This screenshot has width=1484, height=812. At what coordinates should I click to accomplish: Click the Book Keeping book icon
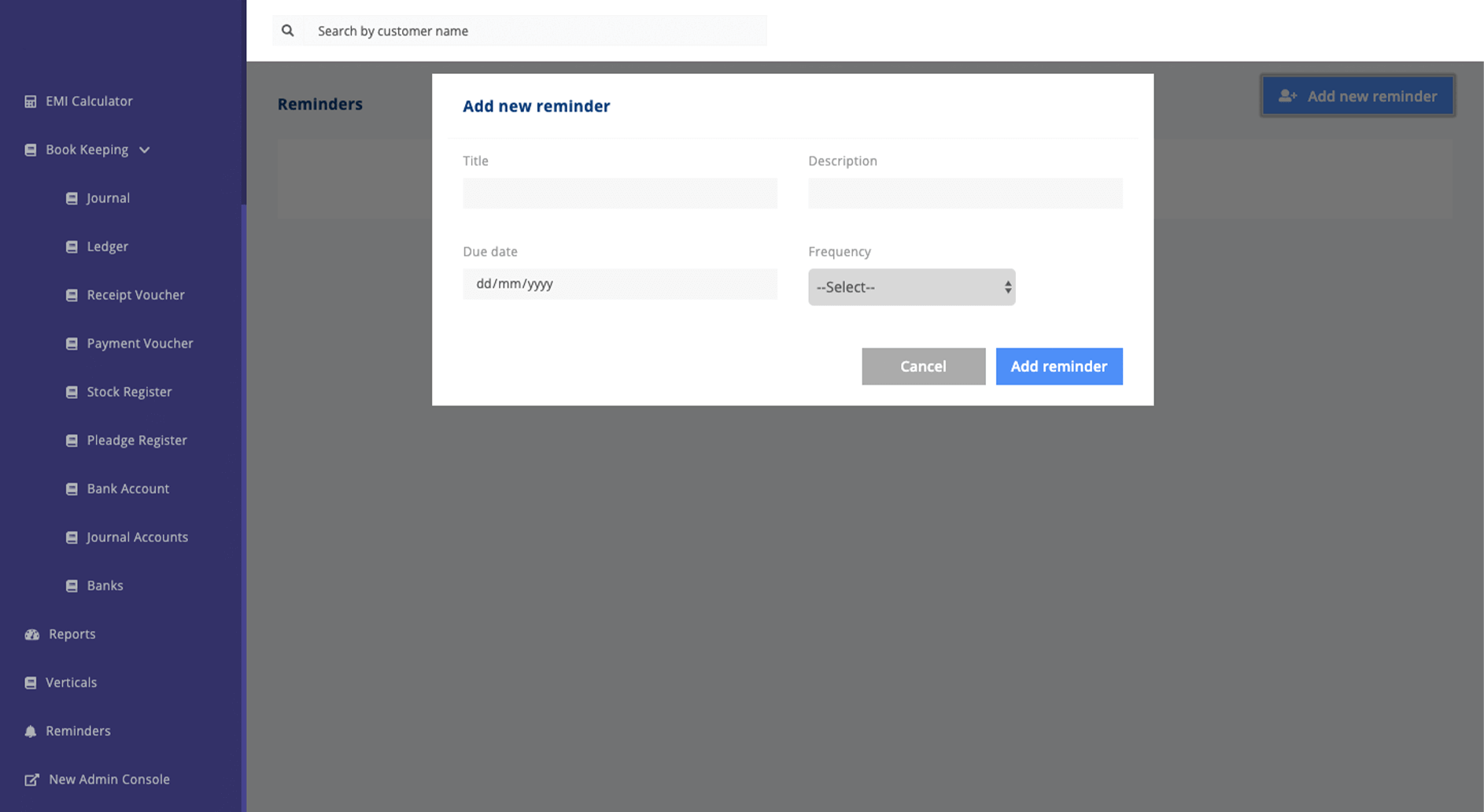click(x=30, y=149)
